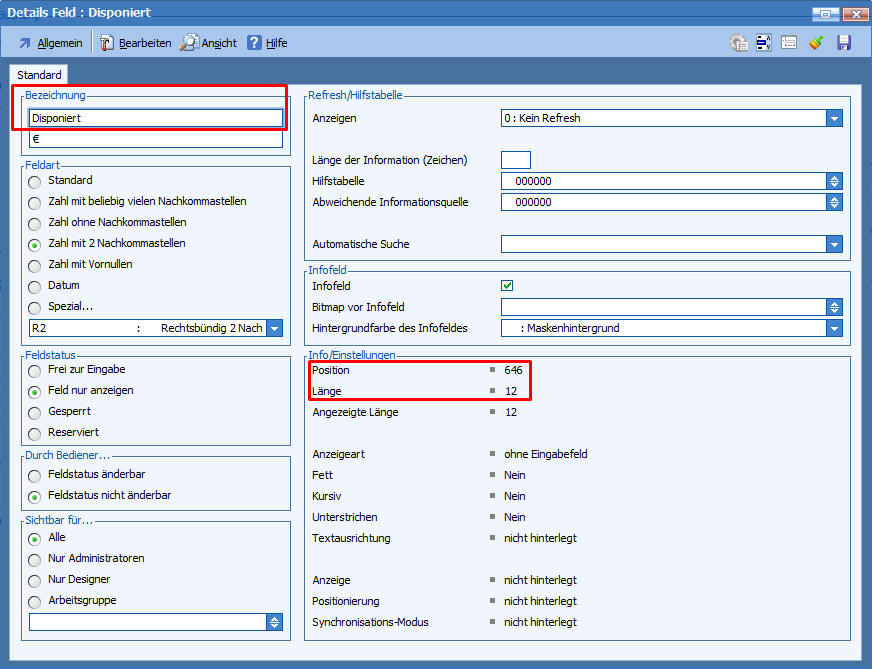Screen dimensions: 872x669
Task: Open the Hilfe menu
Action: tap(267, 43)
